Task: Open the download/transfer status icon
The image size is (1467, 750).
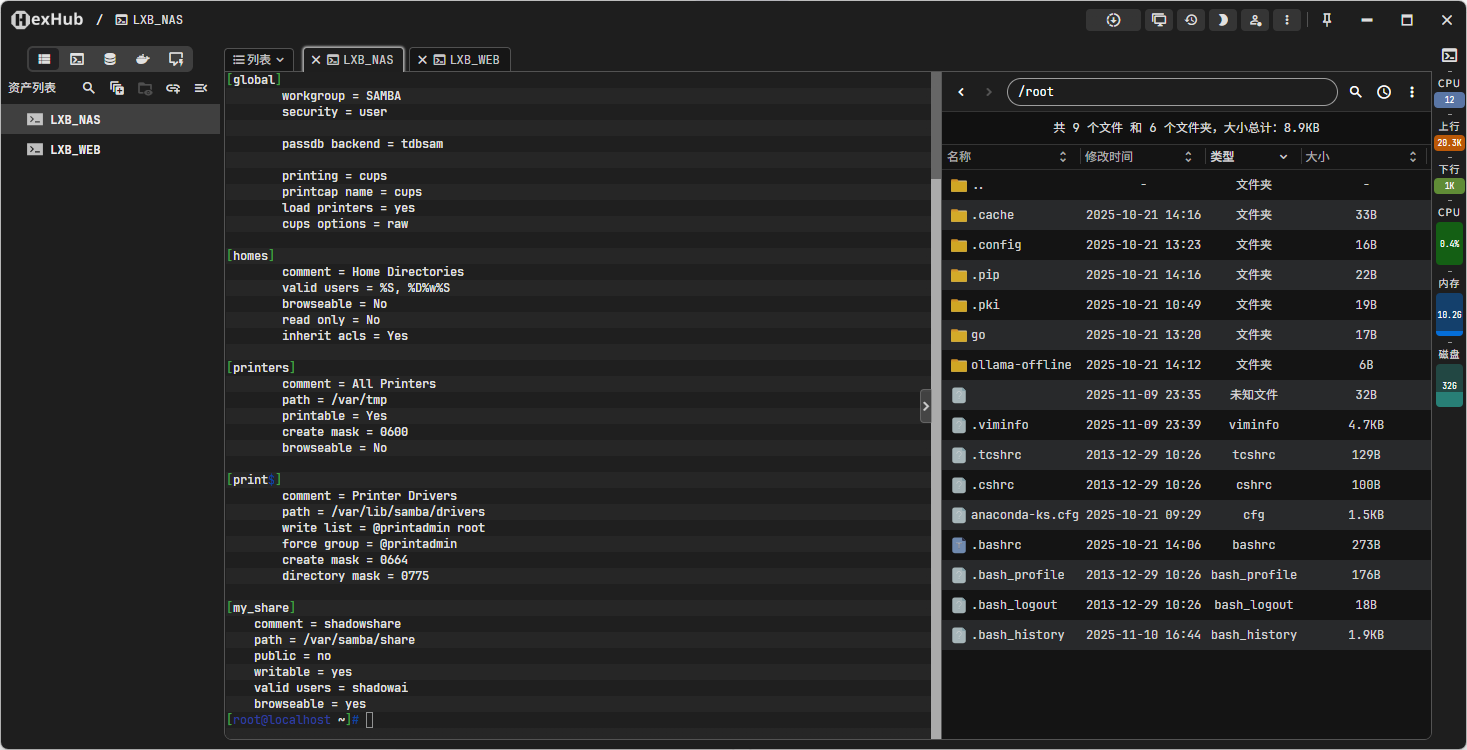Action: click(x=1113, y=20)
